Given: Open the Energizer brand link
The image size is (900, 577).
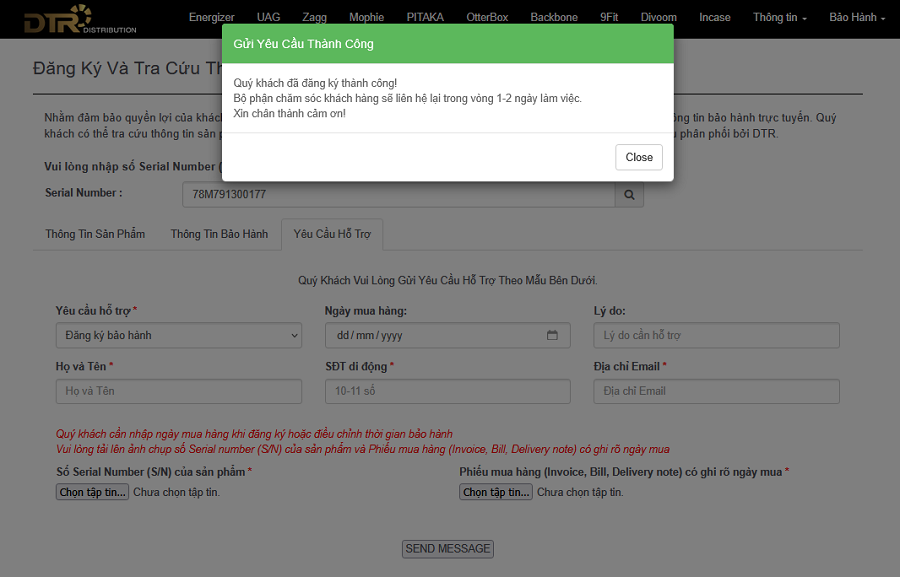Looking at the screenshot, I should [212, 18].
